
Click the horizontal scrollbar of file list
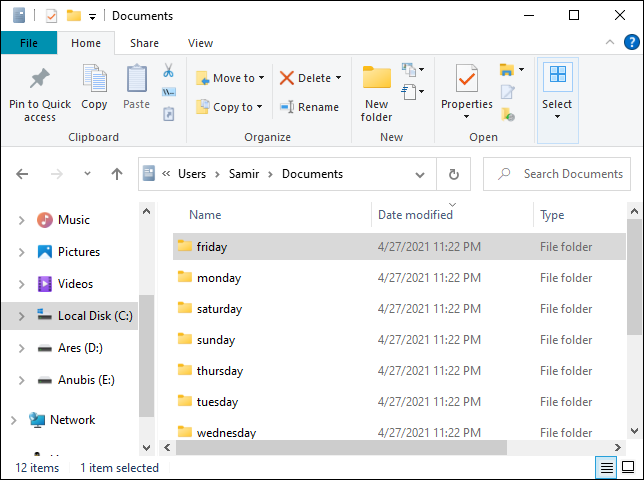coord(341,447)
